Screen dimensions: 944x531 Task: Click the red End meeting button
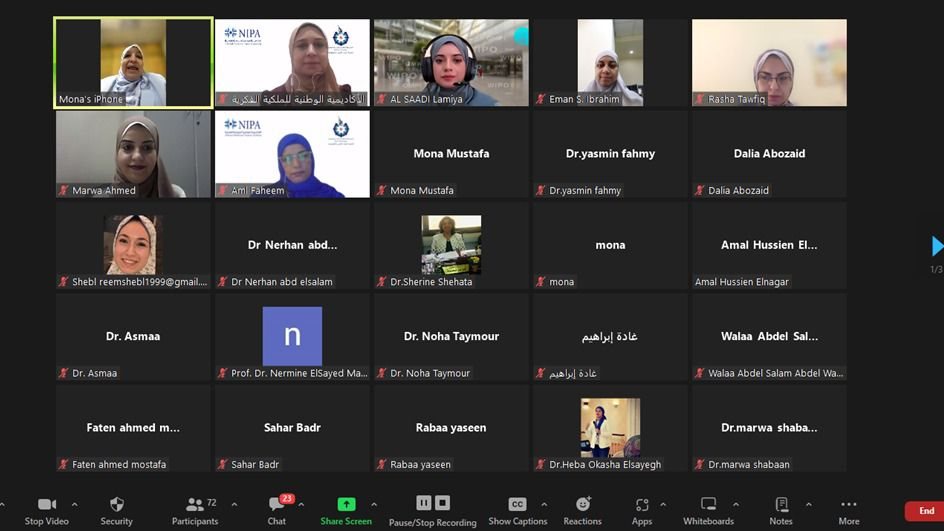(925, 511)
